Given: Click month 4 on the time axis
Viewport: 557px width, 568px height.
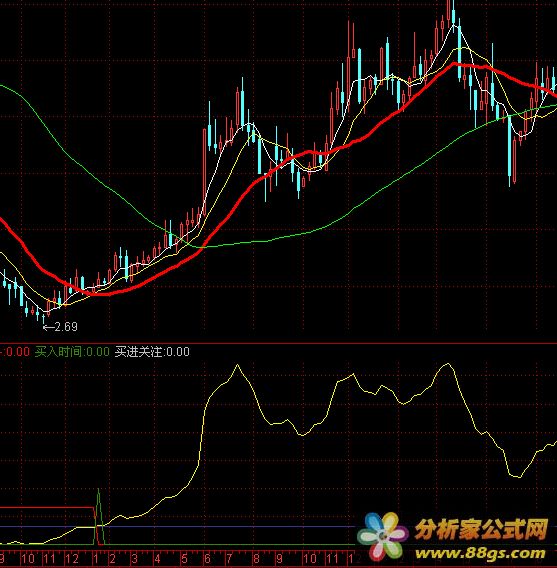Looking at the screenshot, I should pos(157,558).
